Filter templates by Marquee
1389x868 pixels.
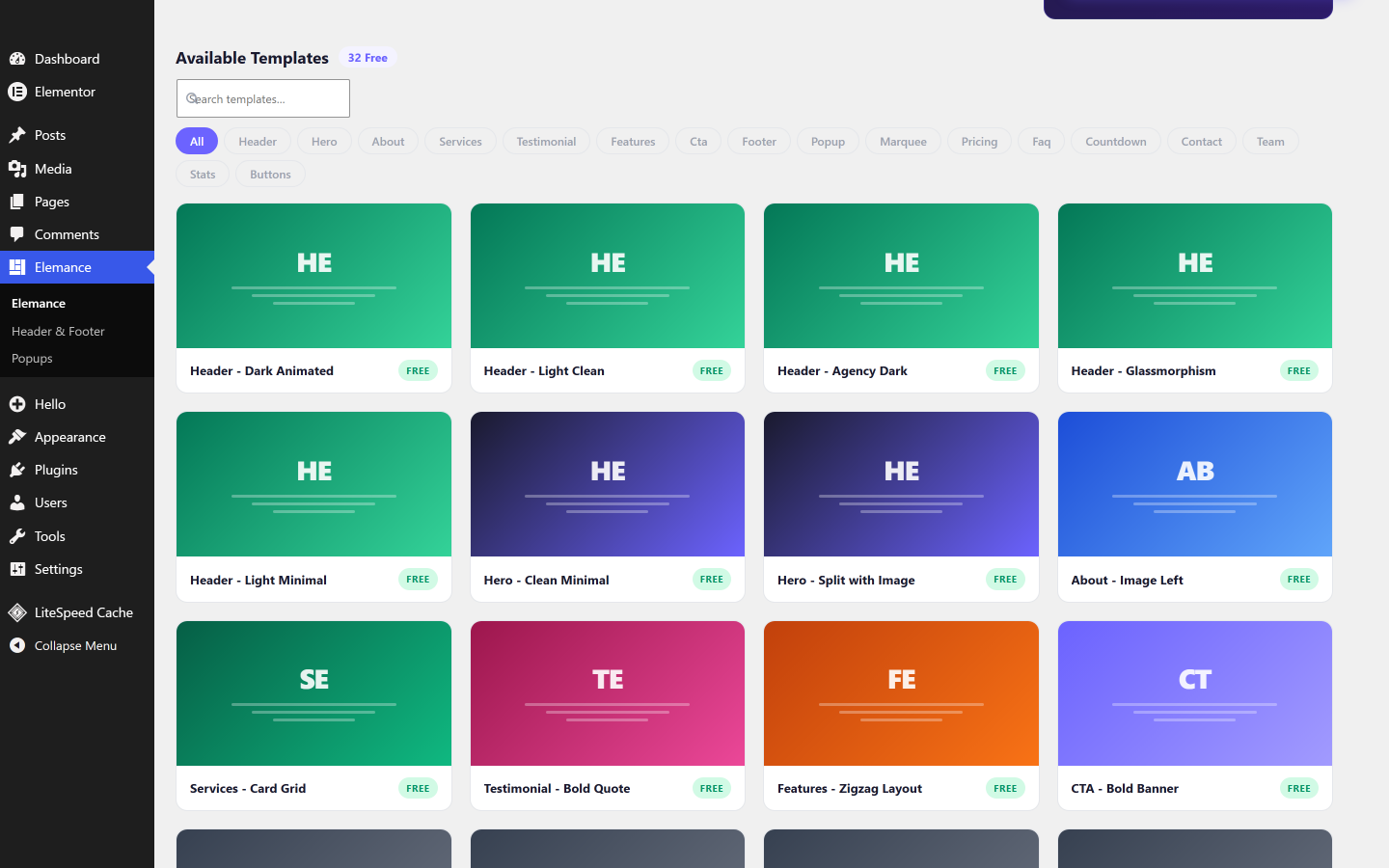[x=903, y=141]
